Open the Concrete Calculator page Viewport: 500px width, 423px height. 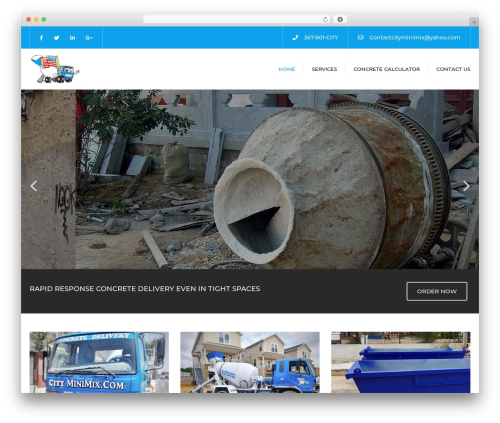(x=387, y=69)
